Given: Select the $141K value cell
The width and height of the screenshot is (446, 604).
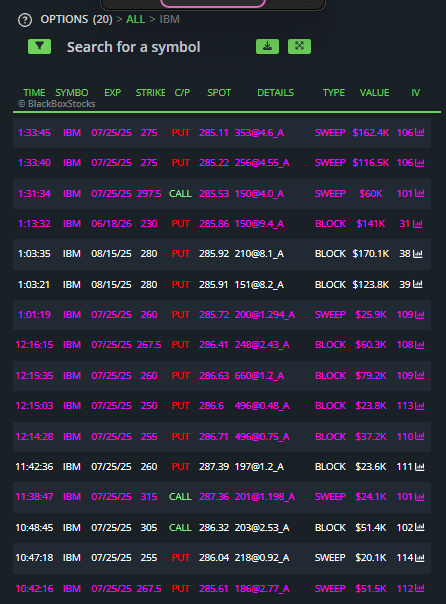Looking at the screenshot, I should tap(371, 223).
